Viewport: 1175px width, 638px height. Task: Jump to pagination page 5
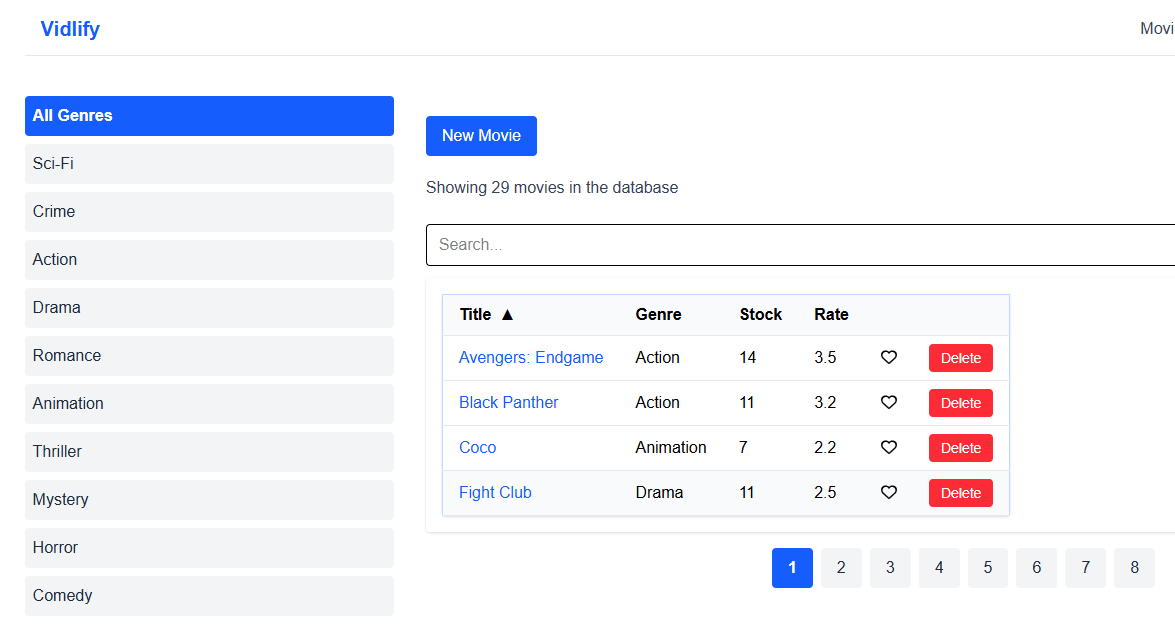tap(988, 568)
